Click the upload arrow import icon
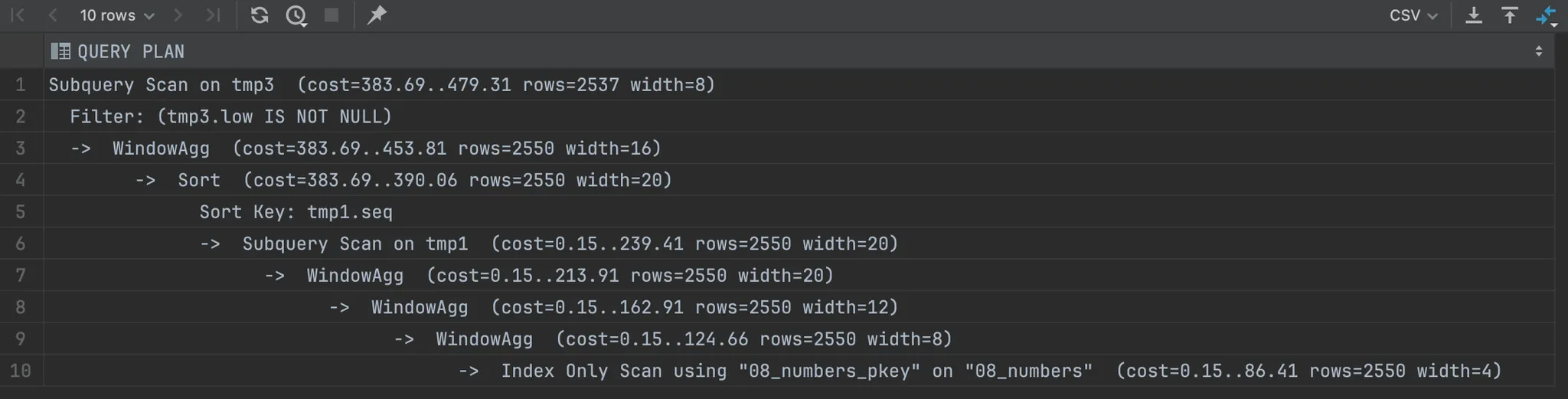 pyautogui.click(x=1509, y=15)
